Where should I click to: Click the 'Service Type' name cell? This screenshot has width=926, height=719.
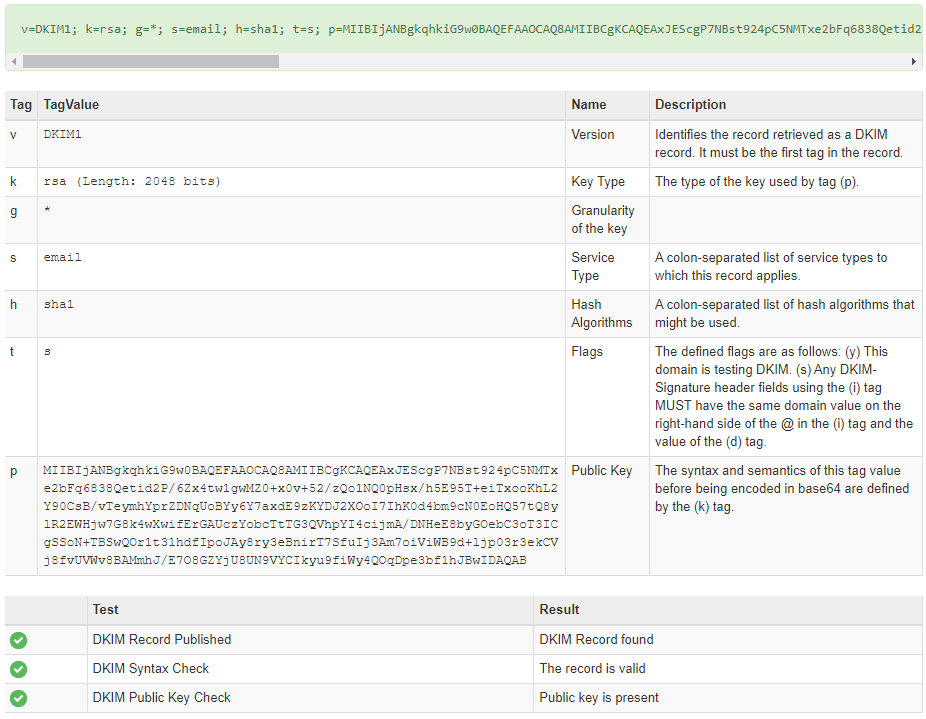coord(592,266)
